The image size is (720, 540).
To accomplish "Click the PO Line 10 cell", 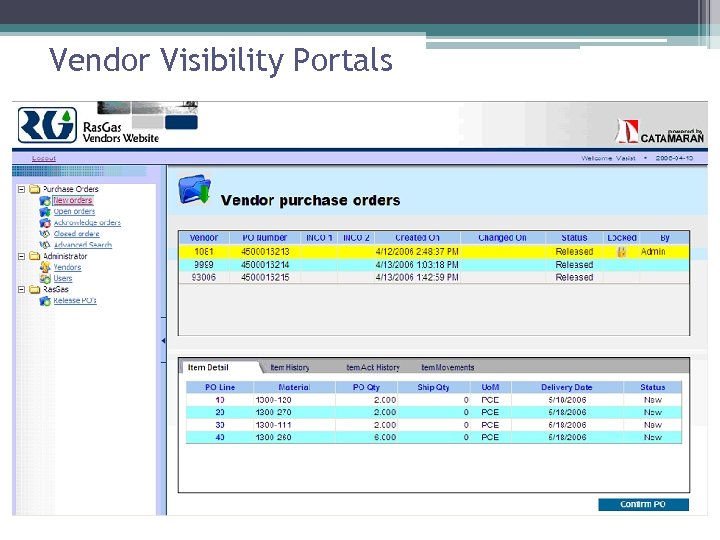I will pos(220,400).
